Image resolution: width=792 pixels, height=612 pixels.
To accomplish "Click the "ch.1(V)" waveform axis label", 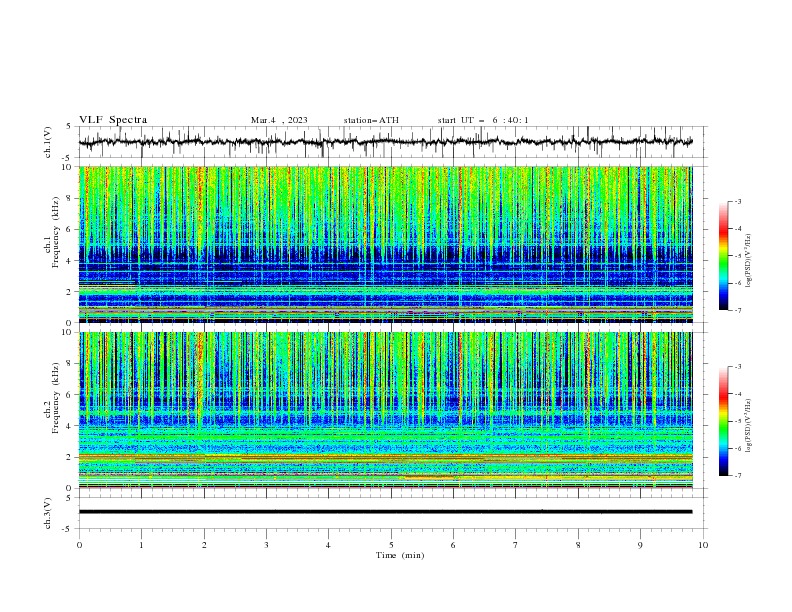I will tap(48, 142).
